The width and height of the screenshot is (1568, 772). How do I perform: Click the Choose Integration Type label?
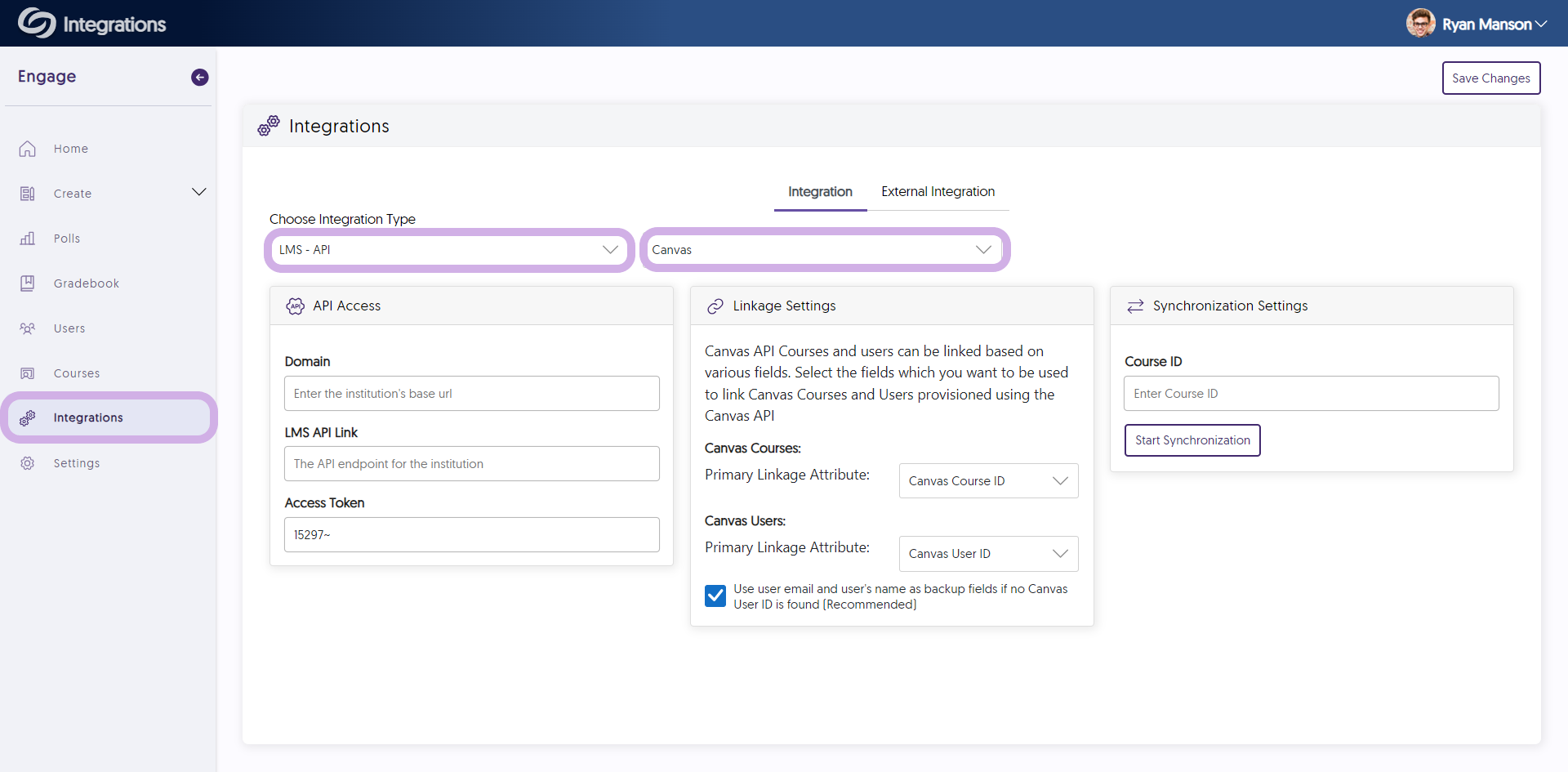pyautogui.click(x=342, y=219)
